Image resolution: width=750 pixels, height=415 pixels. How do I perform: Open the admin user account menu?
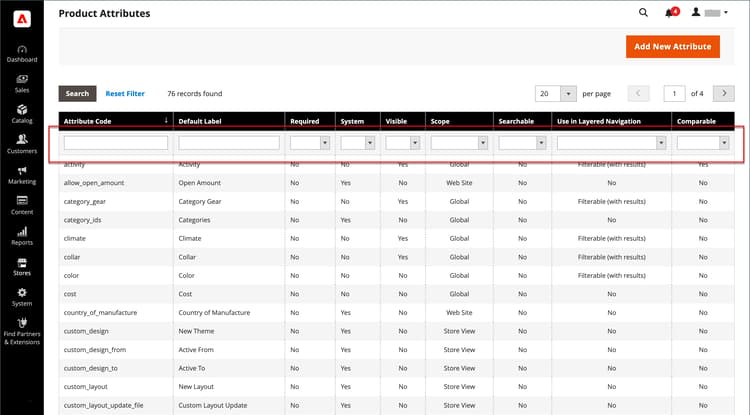click(x=710, y=12)
